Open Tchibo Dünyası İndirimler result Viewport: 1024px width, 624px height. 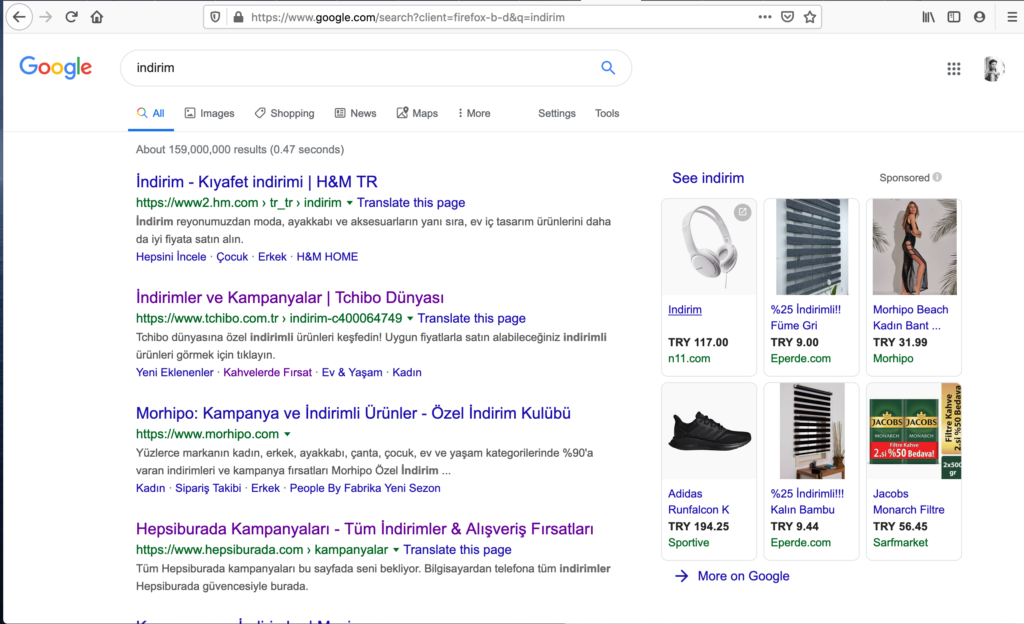coord(290,297)
